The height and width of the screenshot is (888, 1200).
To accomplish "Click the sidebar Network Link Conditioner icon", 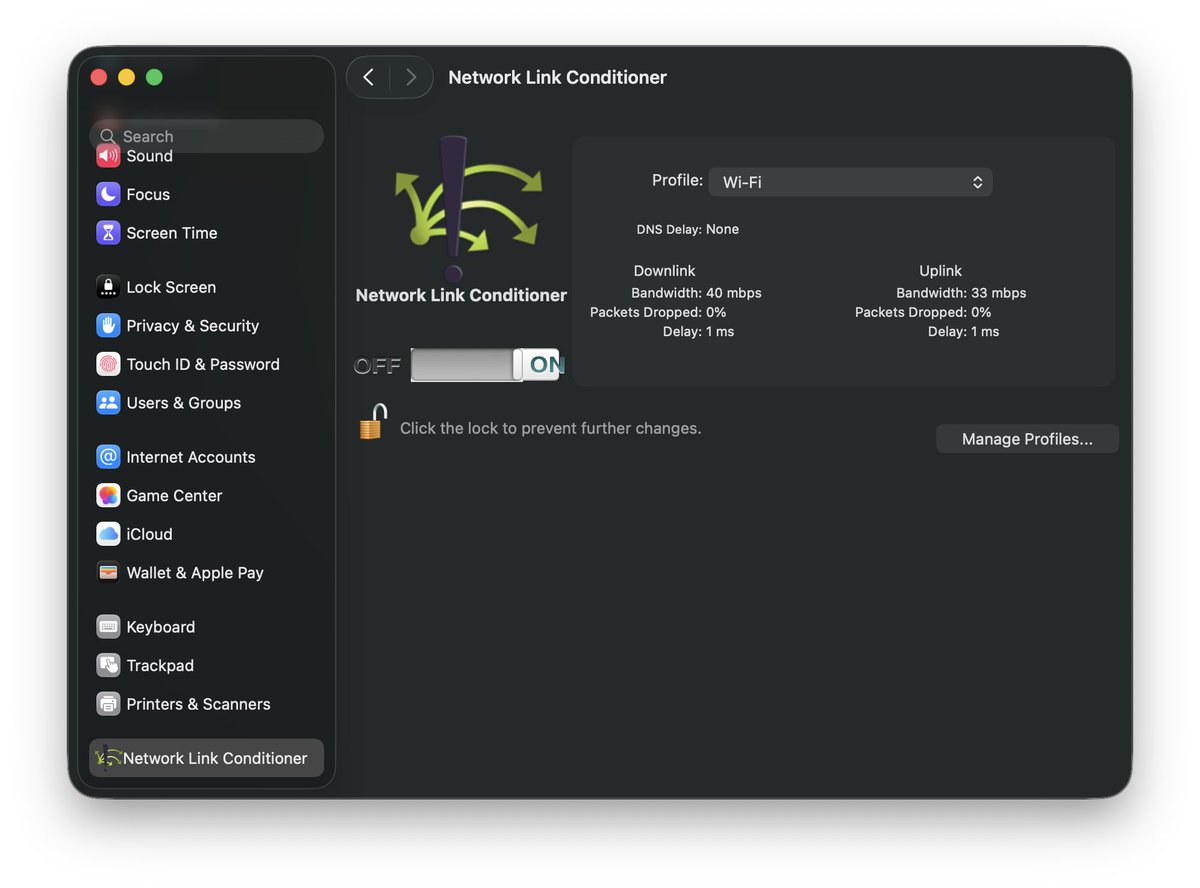I will pos(108,758).
